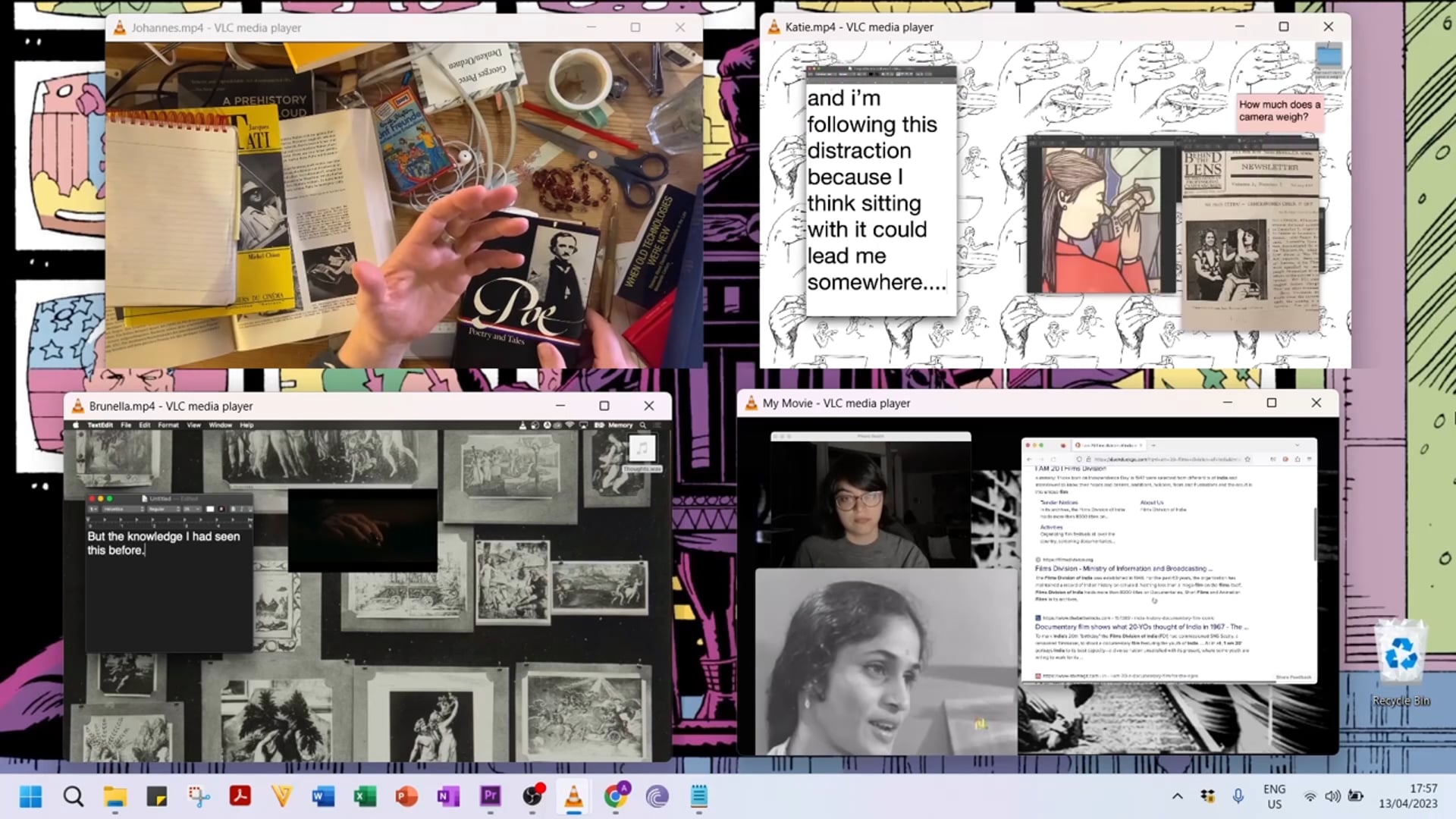Click the volume speaker tray icon

coord(1332,796)
